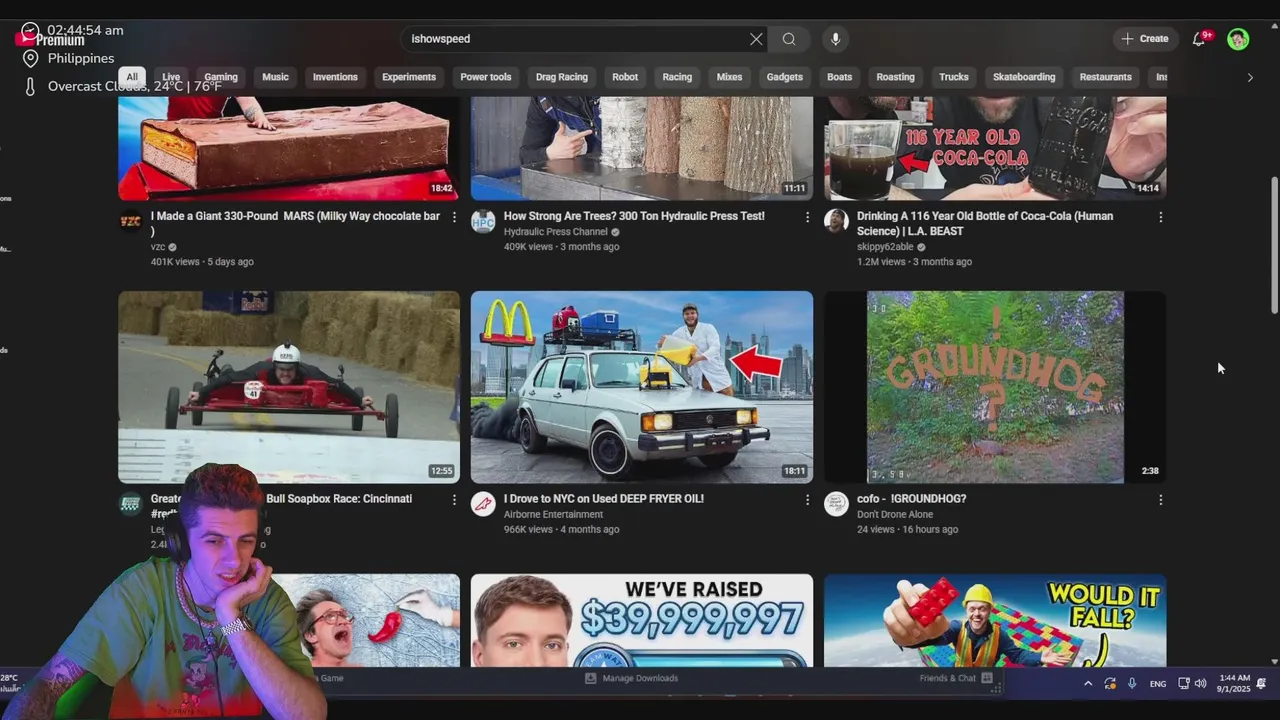Open the Create dropdown button
This screenshot has height=720, width=1280.
click(x=1145, y=39)
